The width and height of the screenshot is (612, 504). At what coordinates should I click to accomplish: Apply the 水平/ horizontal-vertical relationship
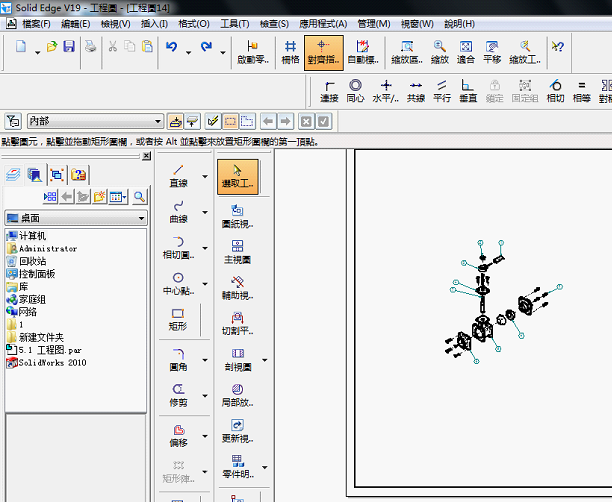pyautogui.click(x=386, y=91)
